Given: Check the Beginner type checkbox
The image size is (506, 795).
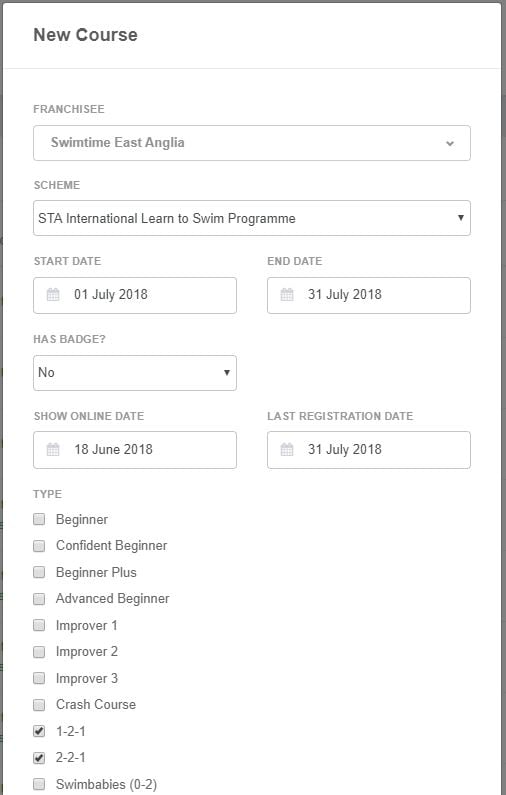Looking at the screenshot, I should (39, 519).
